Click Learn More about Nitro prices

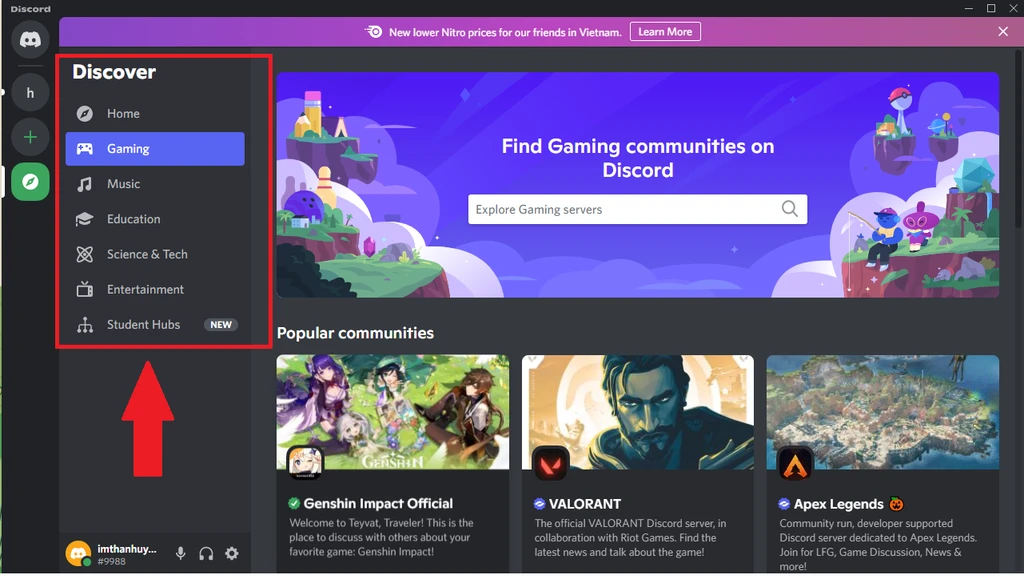(665, 31)
